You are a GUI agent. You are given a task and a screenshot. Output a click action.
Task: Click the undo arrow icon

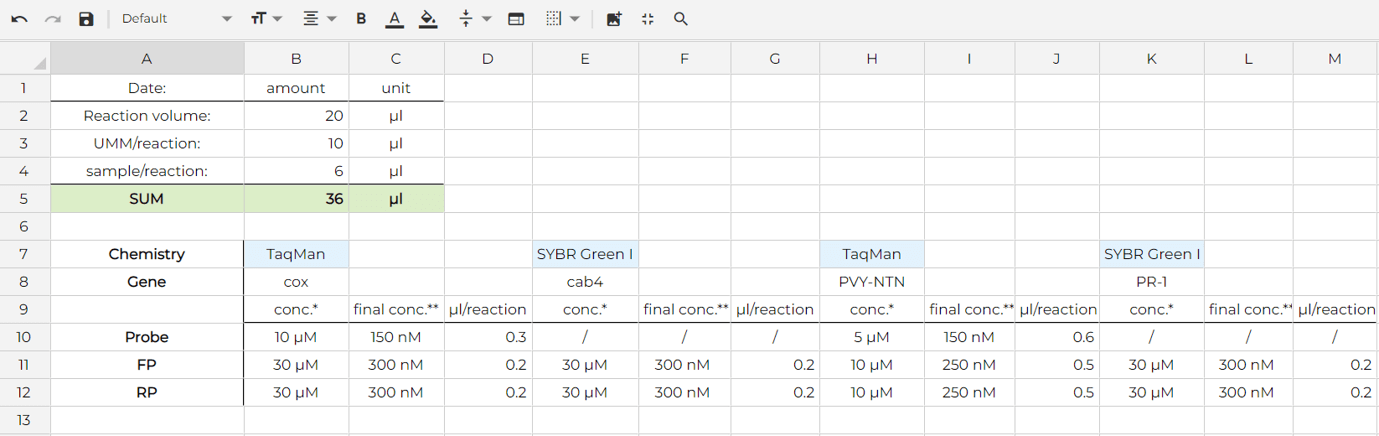pyautogui.click(x=19, y=19)
